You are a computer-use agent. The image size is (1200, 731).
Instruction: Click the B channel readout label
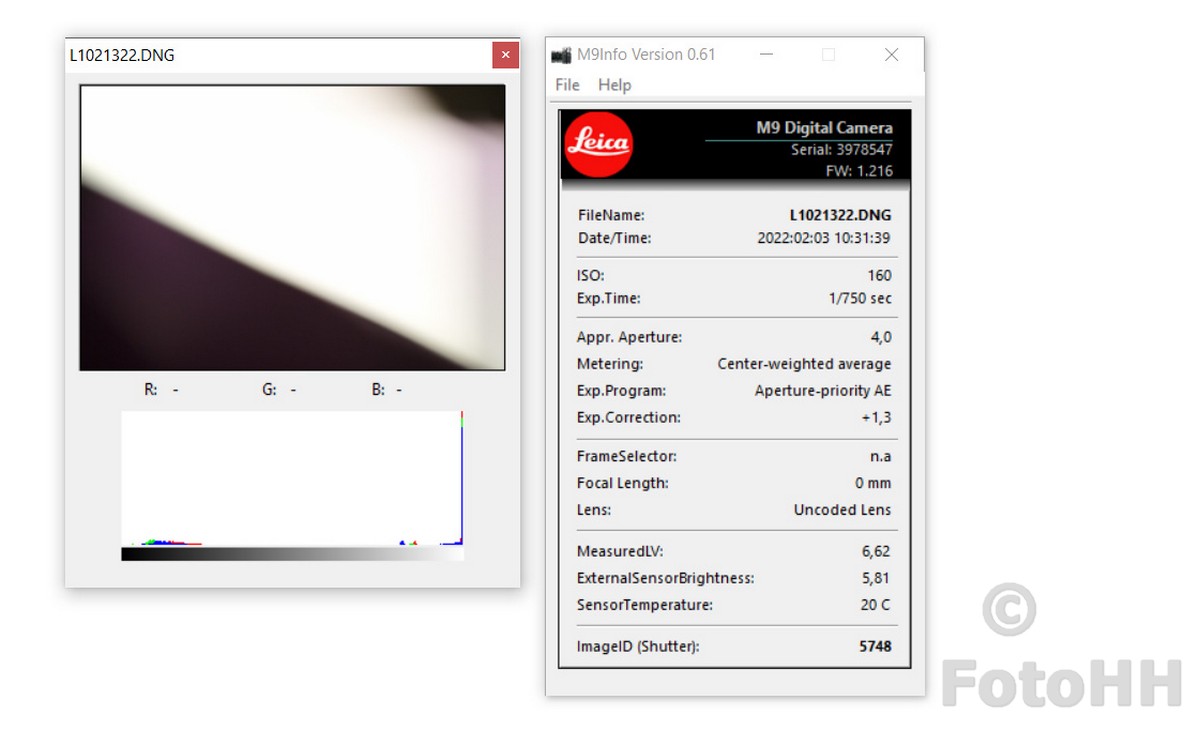coord(378,390)
